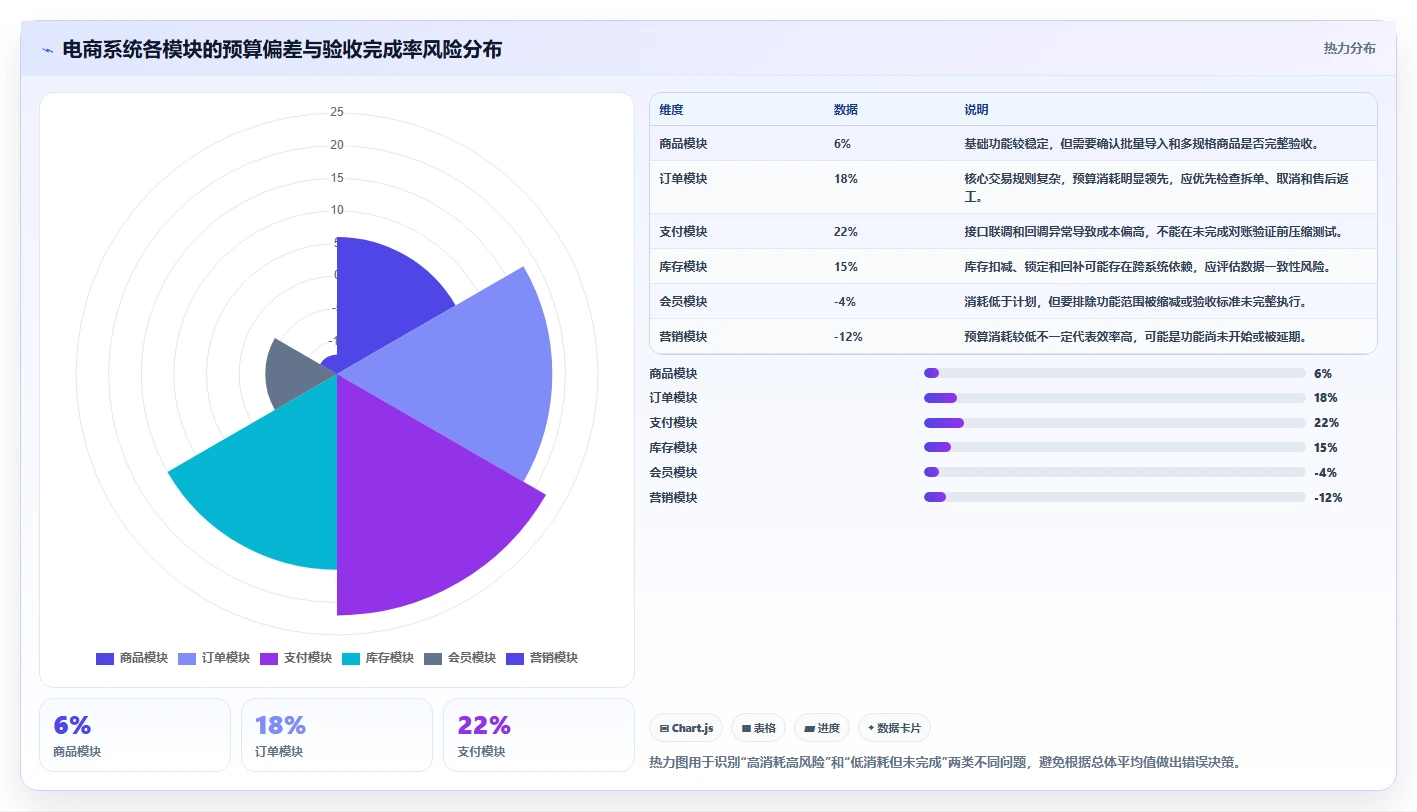Select 会员模块 cell in the table
1417x812 pixels.
tap(684, 302)
